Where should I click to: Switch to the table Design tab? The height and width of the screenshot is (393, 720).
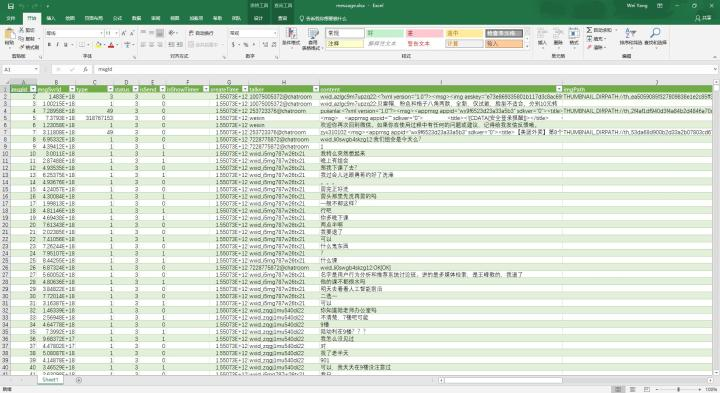click(x=258, y=18)
